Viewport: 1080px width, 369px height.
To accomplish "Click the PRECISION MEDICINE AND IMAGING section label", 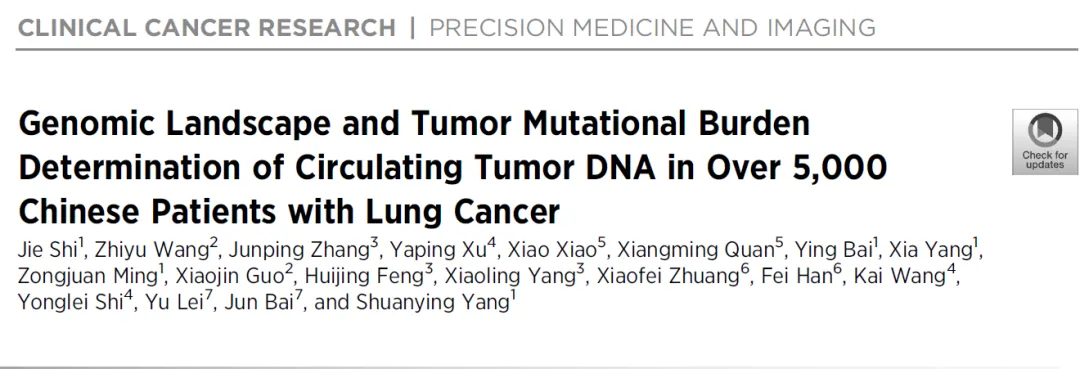I will click(x=652, y=28).
